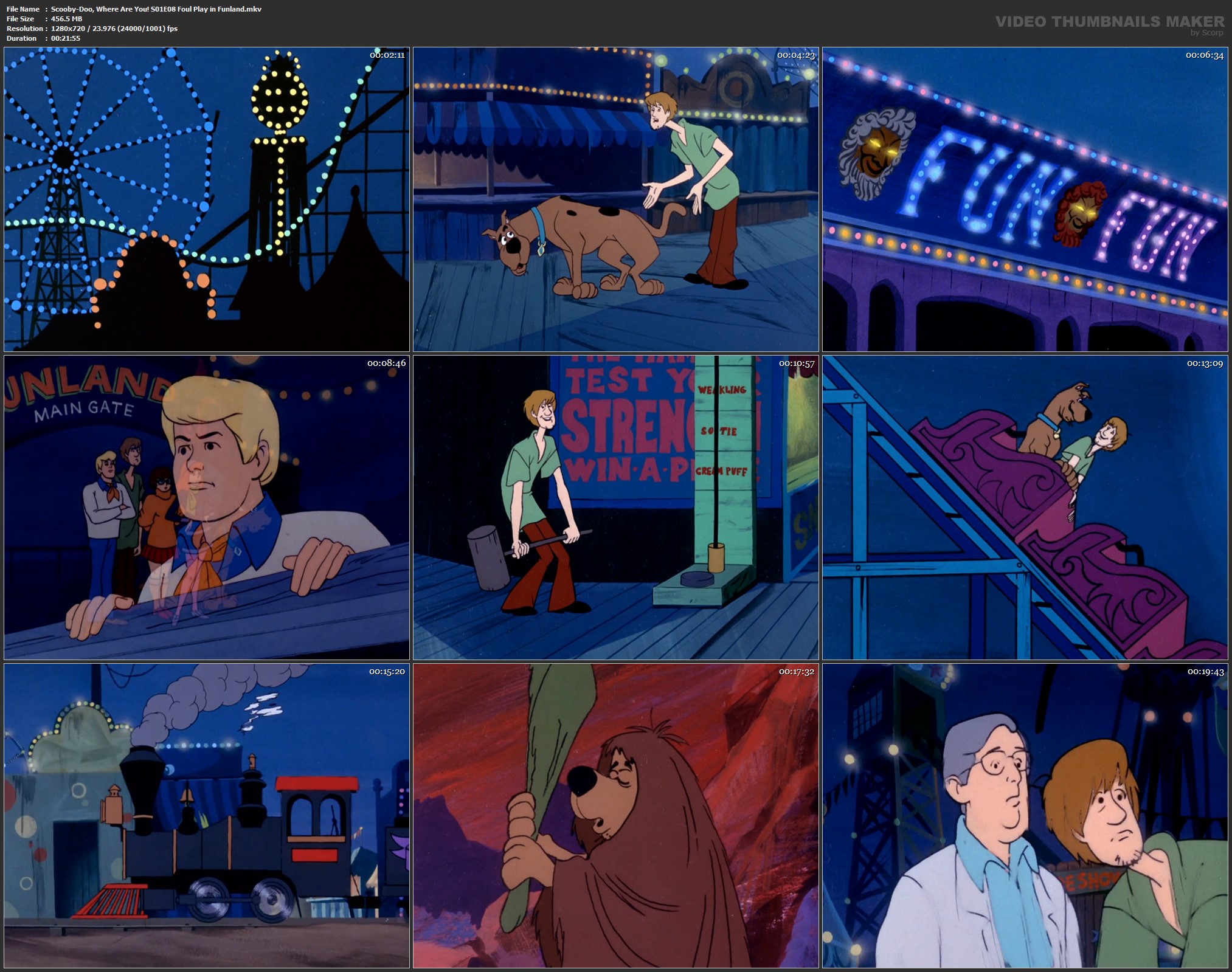Click the 00:10:57 timestamp label

[x=796, y=364]
